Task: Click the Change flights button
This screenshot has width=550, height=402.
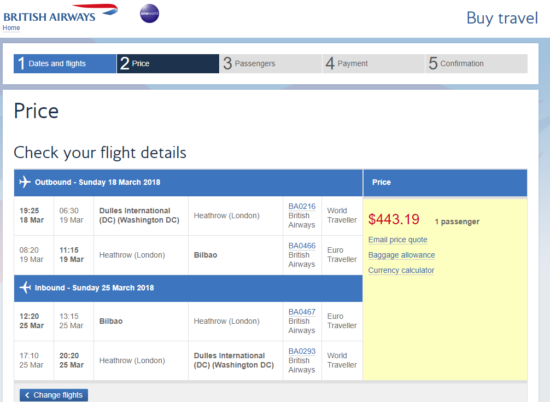Action: (x=54, y=395)
